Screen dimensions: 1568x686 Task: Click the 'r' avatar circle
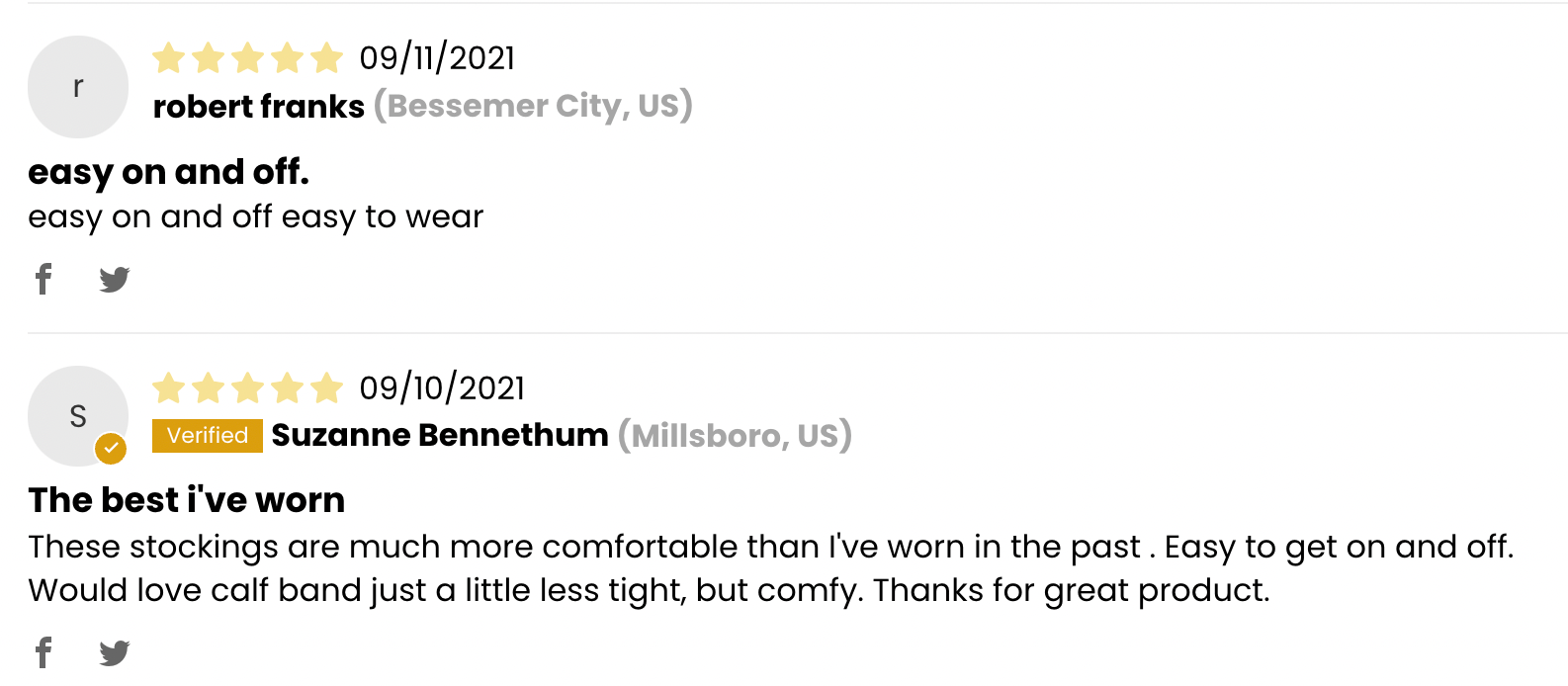78,87
